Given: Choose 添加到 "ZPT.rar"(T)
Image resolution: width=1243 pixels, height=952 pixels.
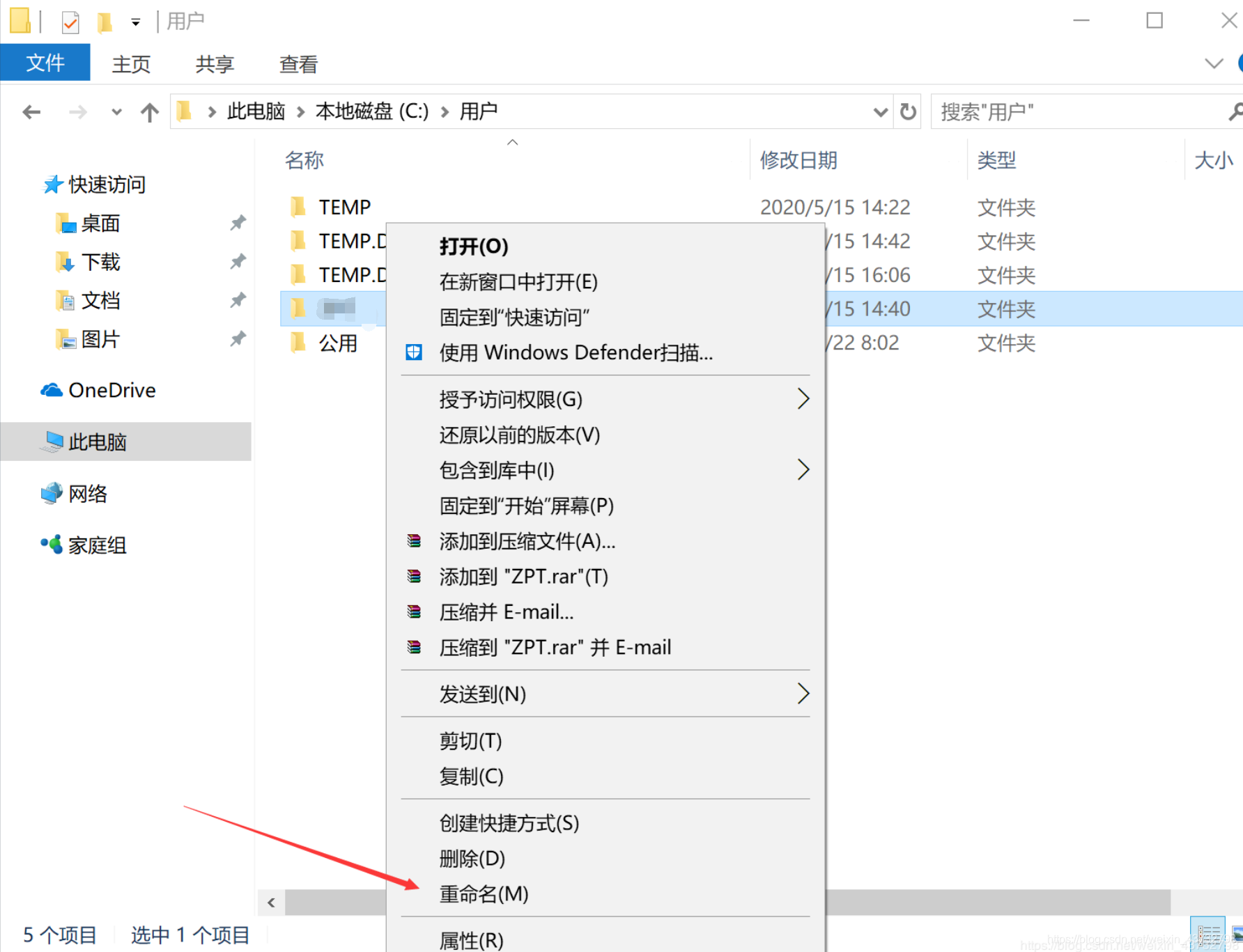Looking at the screenshot, I should click(605, 577).
